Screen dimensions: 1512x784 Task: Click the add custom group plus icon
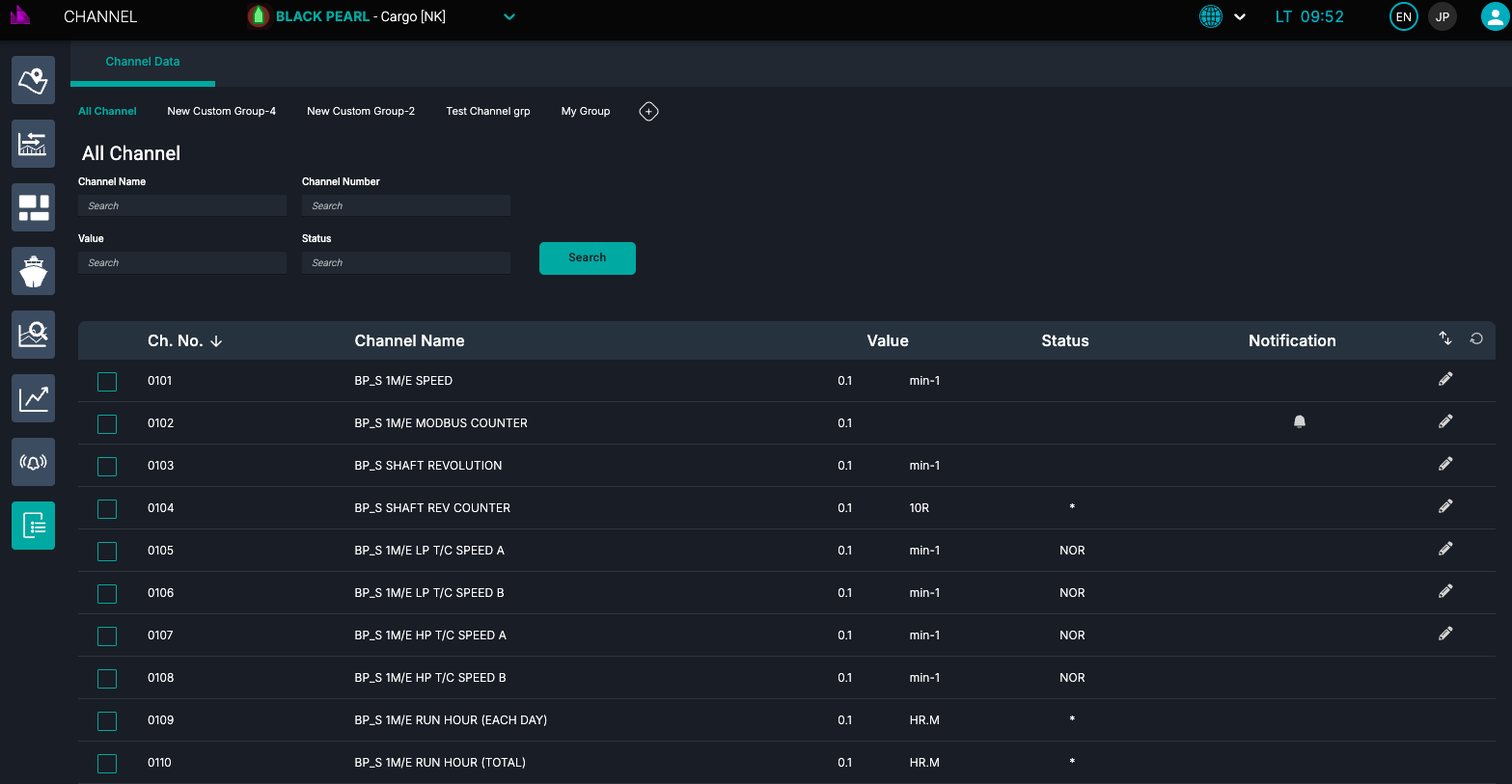pos(649,112)
